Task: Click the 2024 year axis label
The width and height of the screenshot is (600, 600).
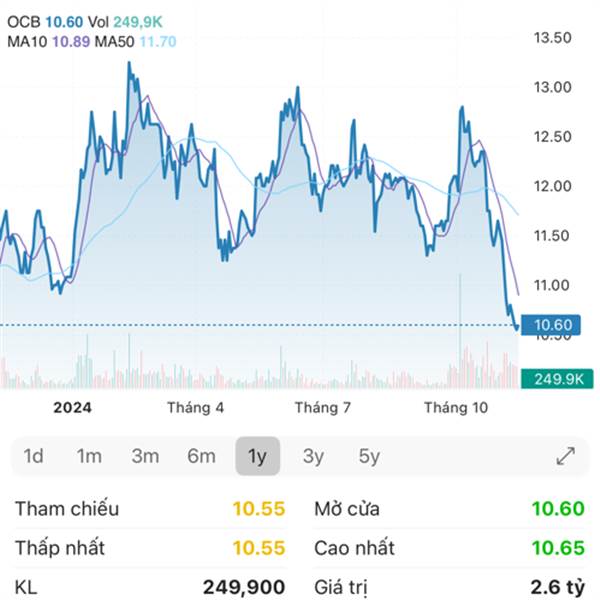Action: [72, 407]
